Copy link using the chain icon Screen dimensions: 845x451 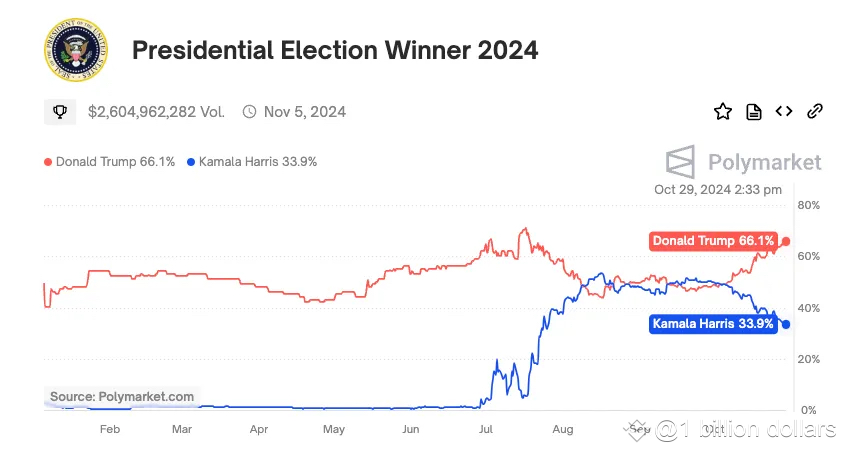point(814,111)
